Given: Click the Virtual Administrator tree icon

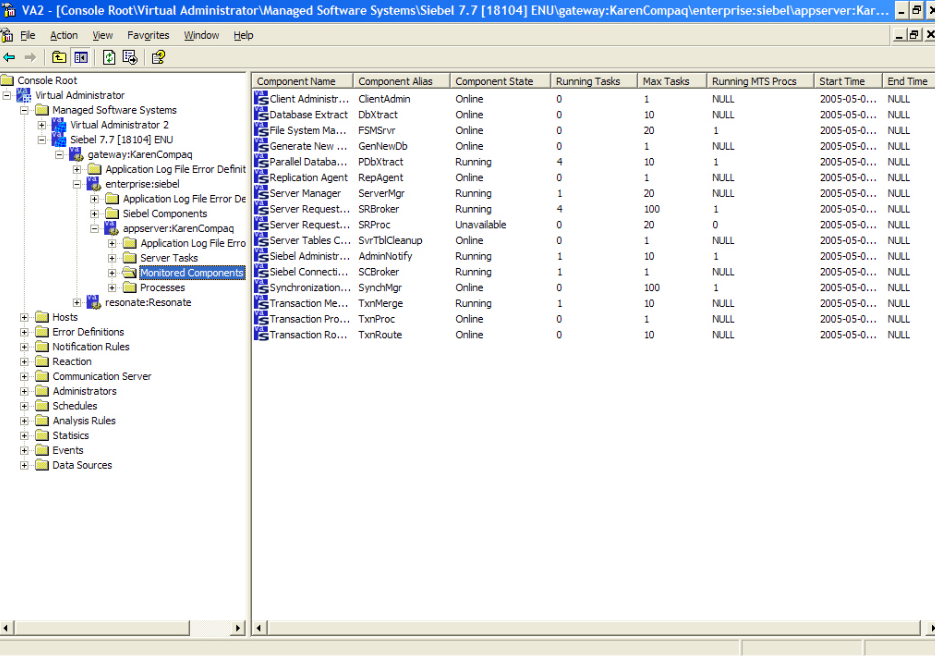Looking at the screenshot, I should coord(24,95).
